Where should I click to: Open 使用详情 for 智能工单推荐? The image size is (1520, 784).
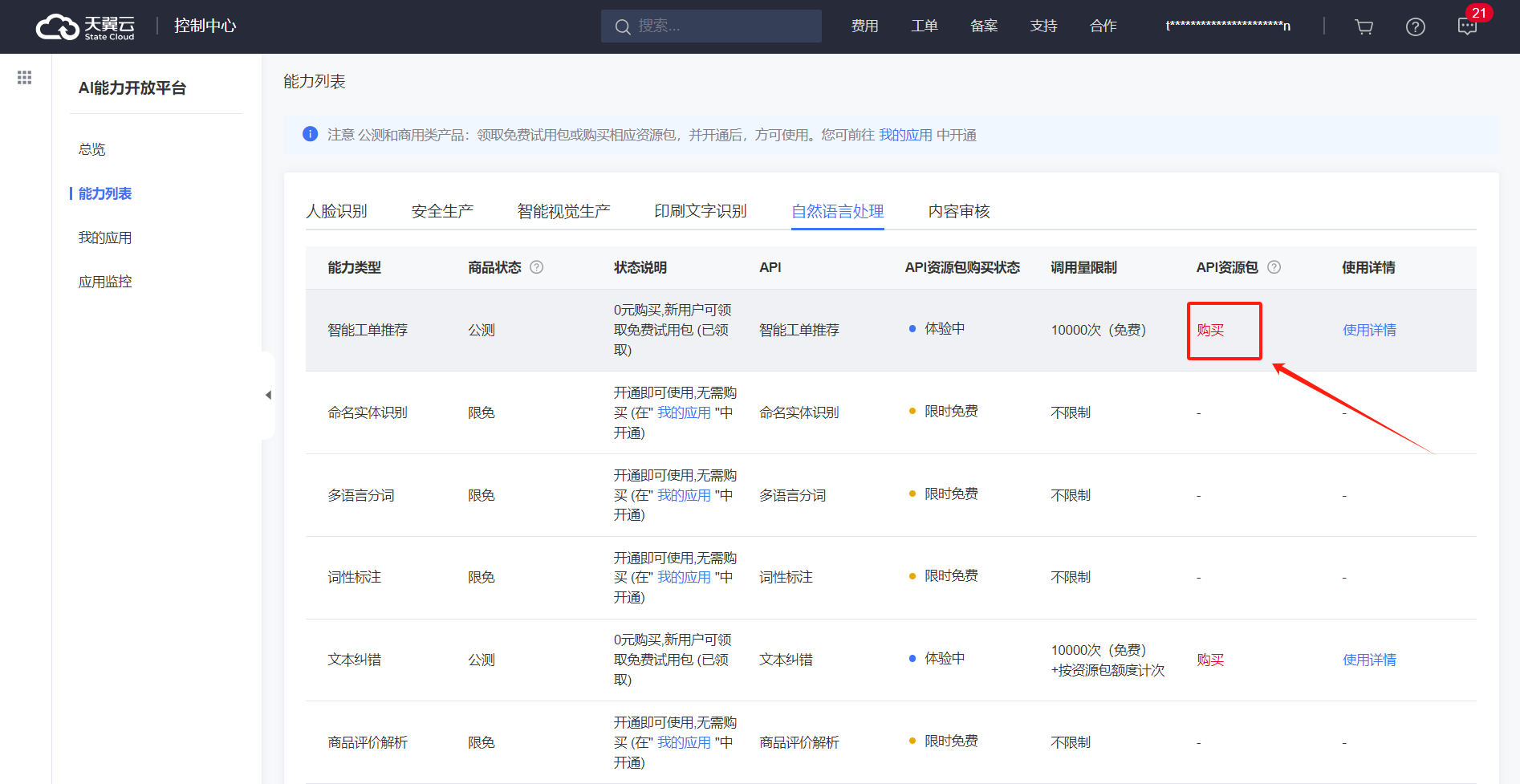1369,330
